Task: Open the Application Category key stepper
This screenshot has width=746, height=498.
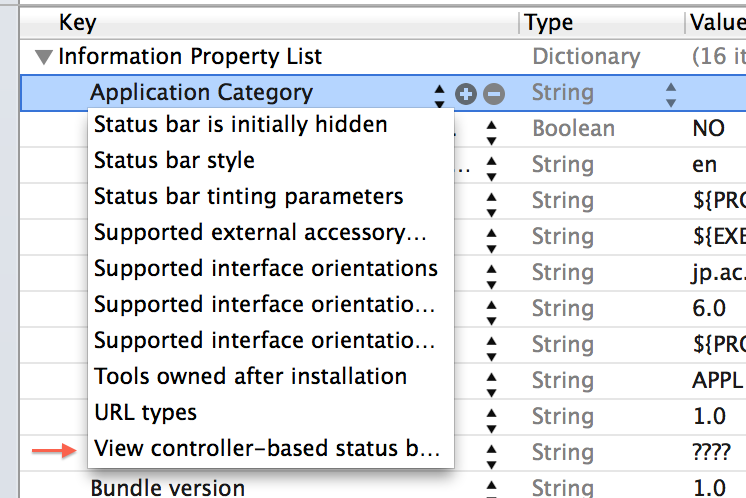Action: tap(439, 94)
